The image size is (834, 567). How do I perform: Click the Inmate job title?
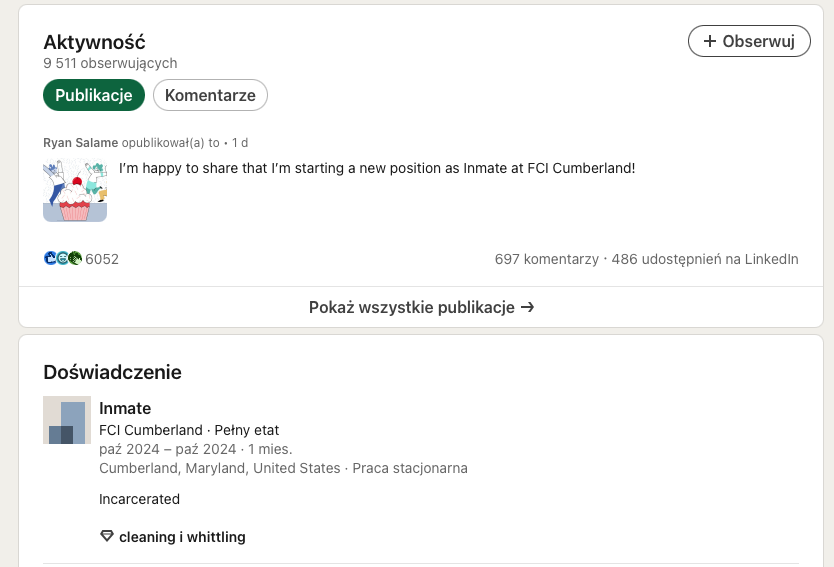click(125, 408)
